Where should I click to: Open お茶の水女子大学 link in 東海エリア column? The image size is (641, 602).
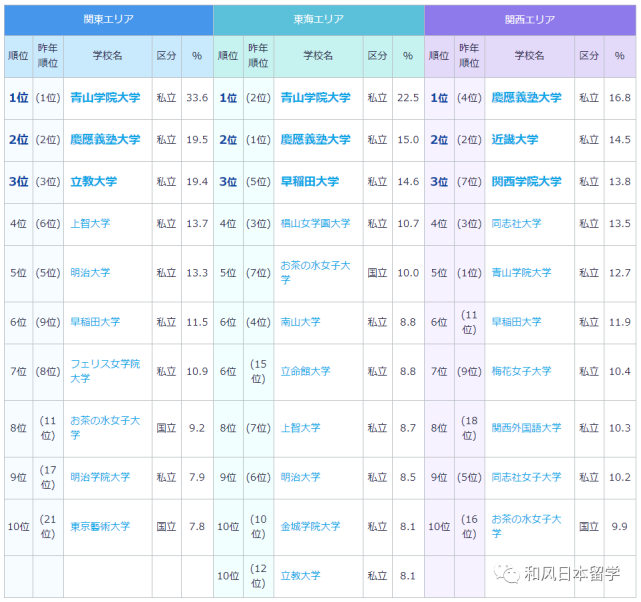click(x=315, y=273)
